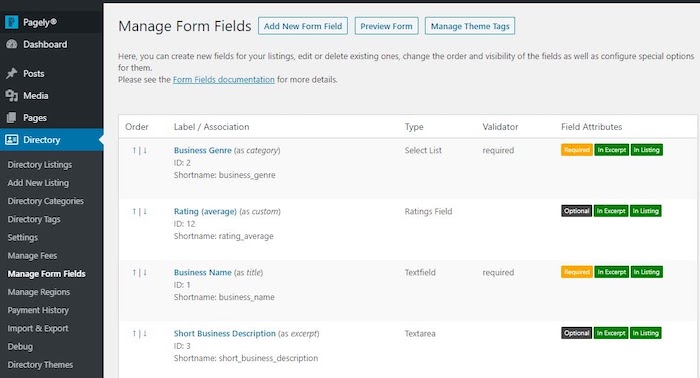Image resolution: width=700 pixels, height=378 pixels.
Task: Move Business Name field down
Action: click(145, 273)
